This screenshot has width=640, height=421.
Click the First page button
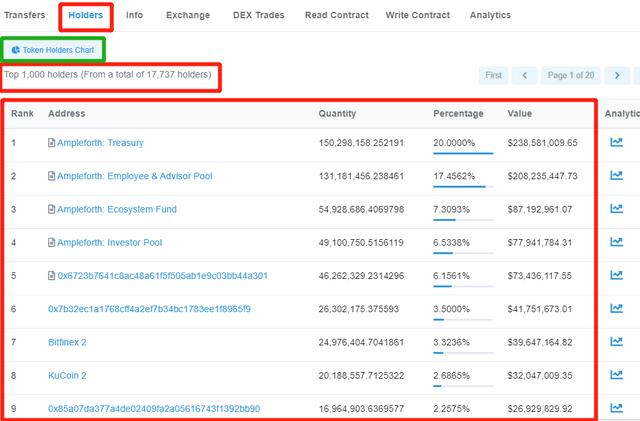[493, 76]
